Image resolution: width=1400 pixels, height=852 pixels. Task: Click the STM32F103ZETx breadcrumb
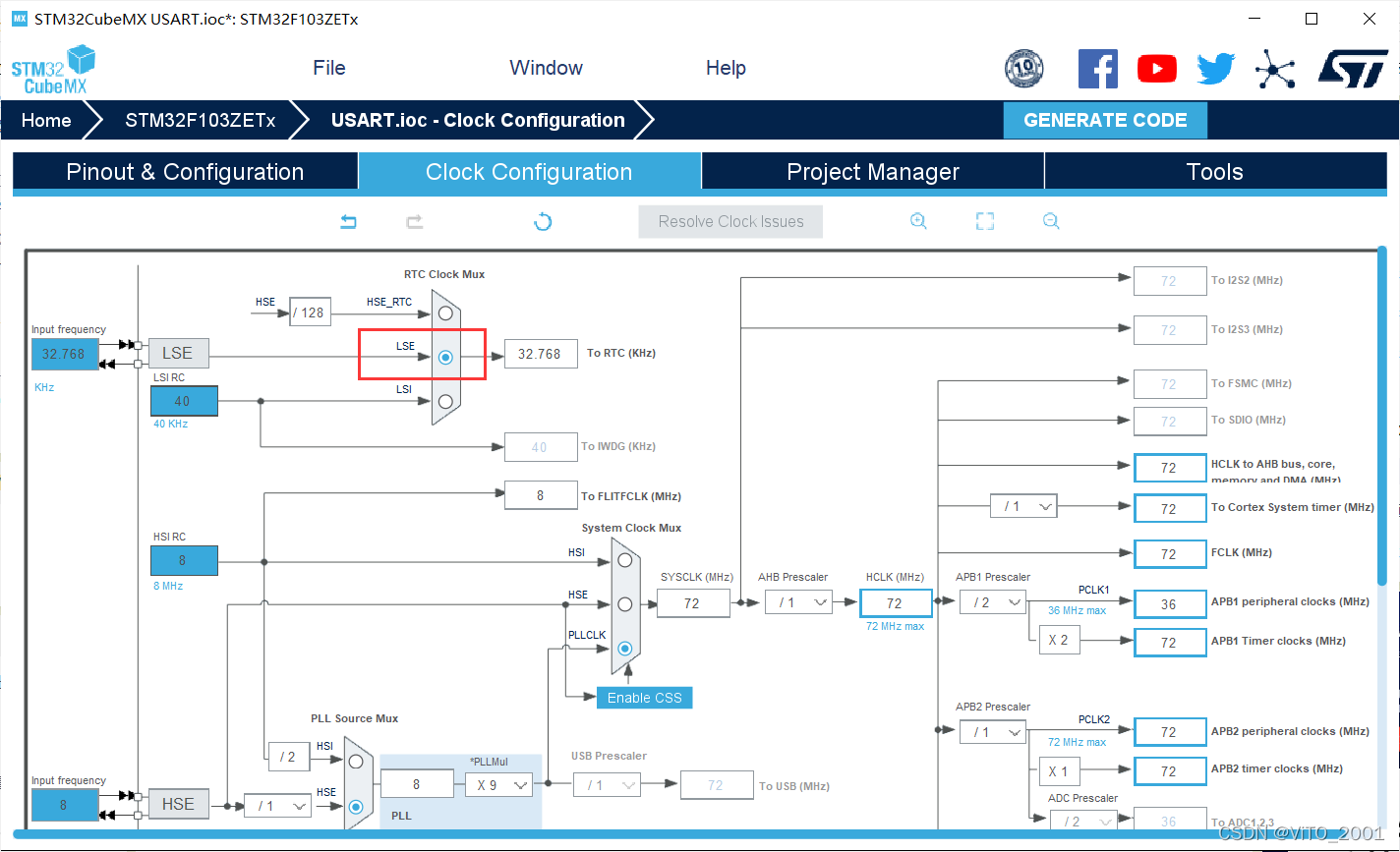[x=201, y=120]
